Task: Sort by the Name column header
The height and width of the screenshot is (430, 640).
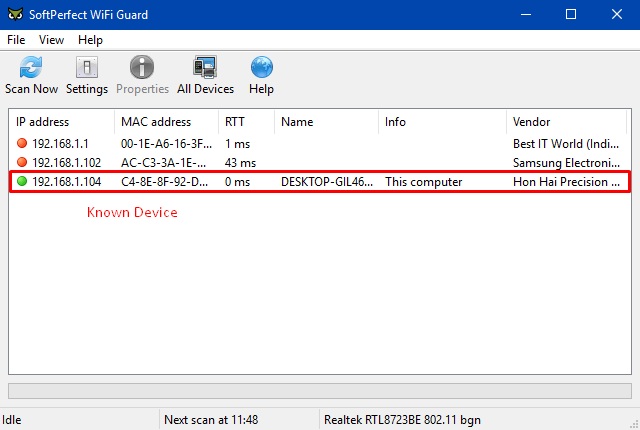Action: 327,122
